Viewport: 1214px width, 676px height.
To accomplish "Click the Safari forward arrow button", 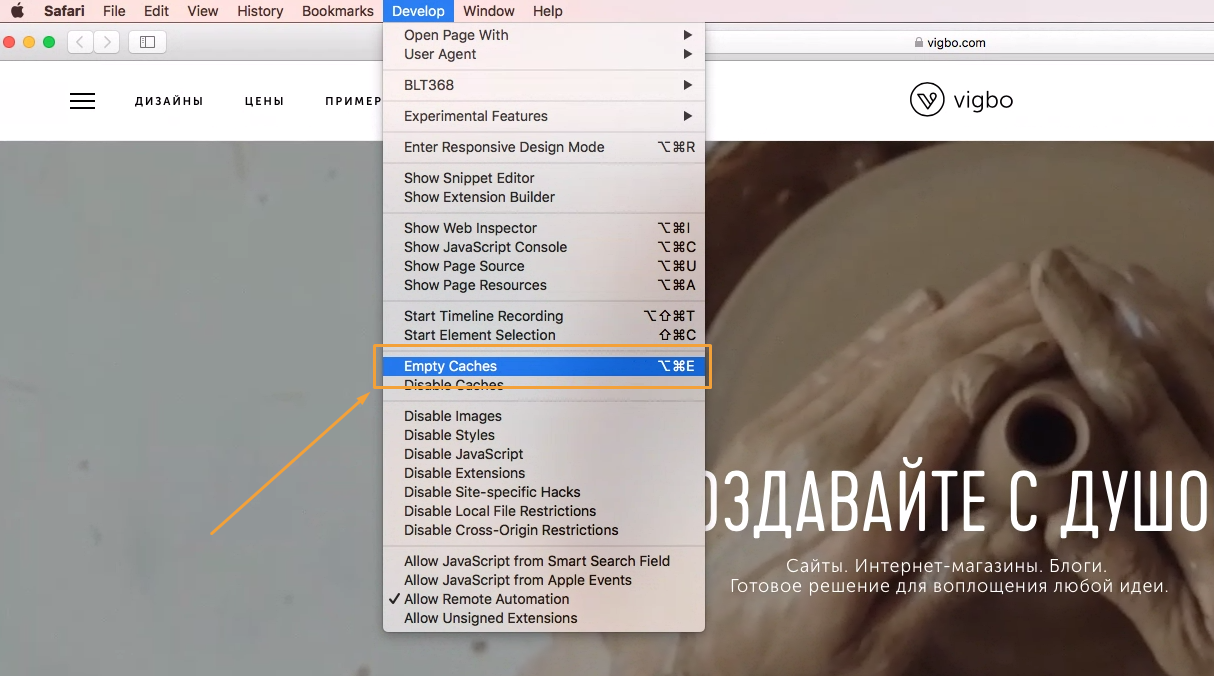I will tap(106, 42).
